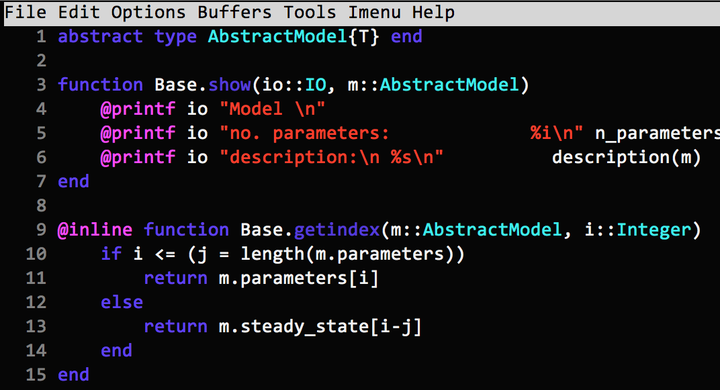Screen dimensions: 720x390
Task: Place cursor on the else keyword
Action: point(122,302)
